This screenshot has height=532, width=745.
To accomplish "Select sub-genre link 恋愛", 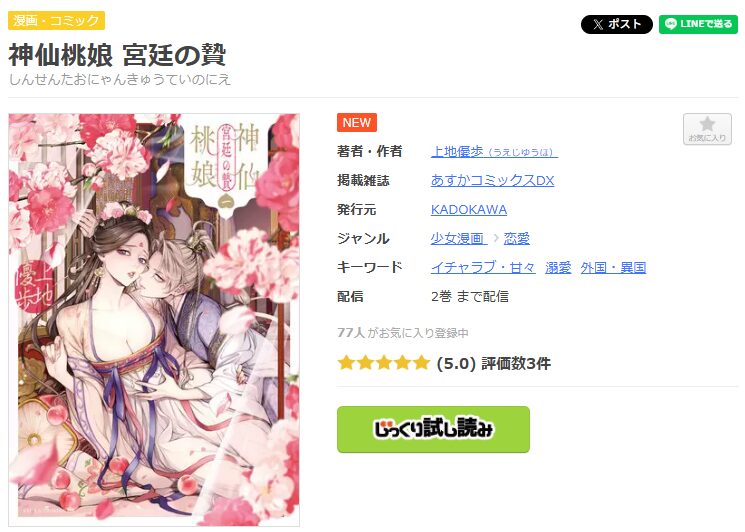I will (x=516, y=238).
